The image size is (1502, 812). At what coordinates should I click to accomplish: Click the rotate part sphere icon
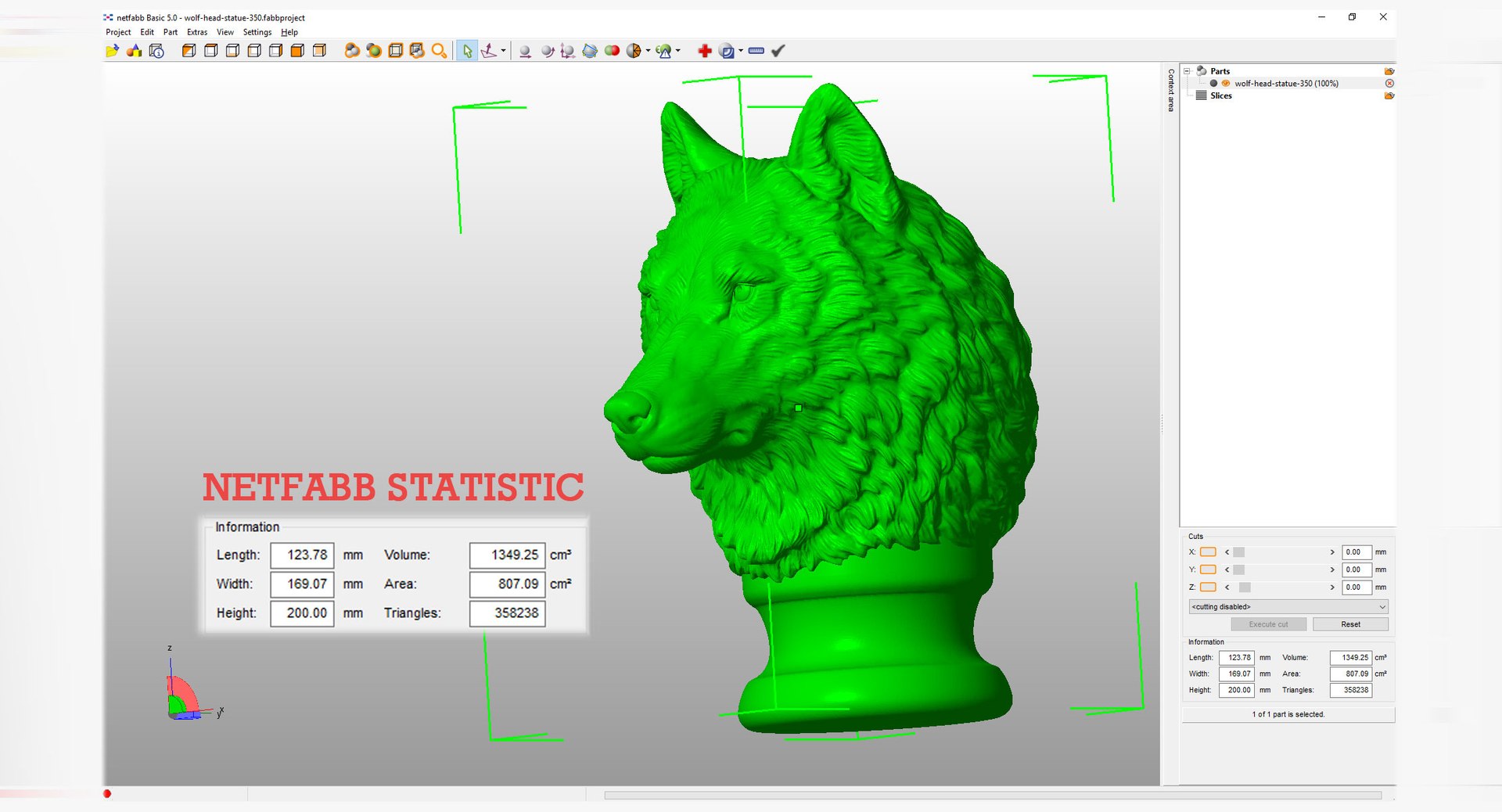548,51
